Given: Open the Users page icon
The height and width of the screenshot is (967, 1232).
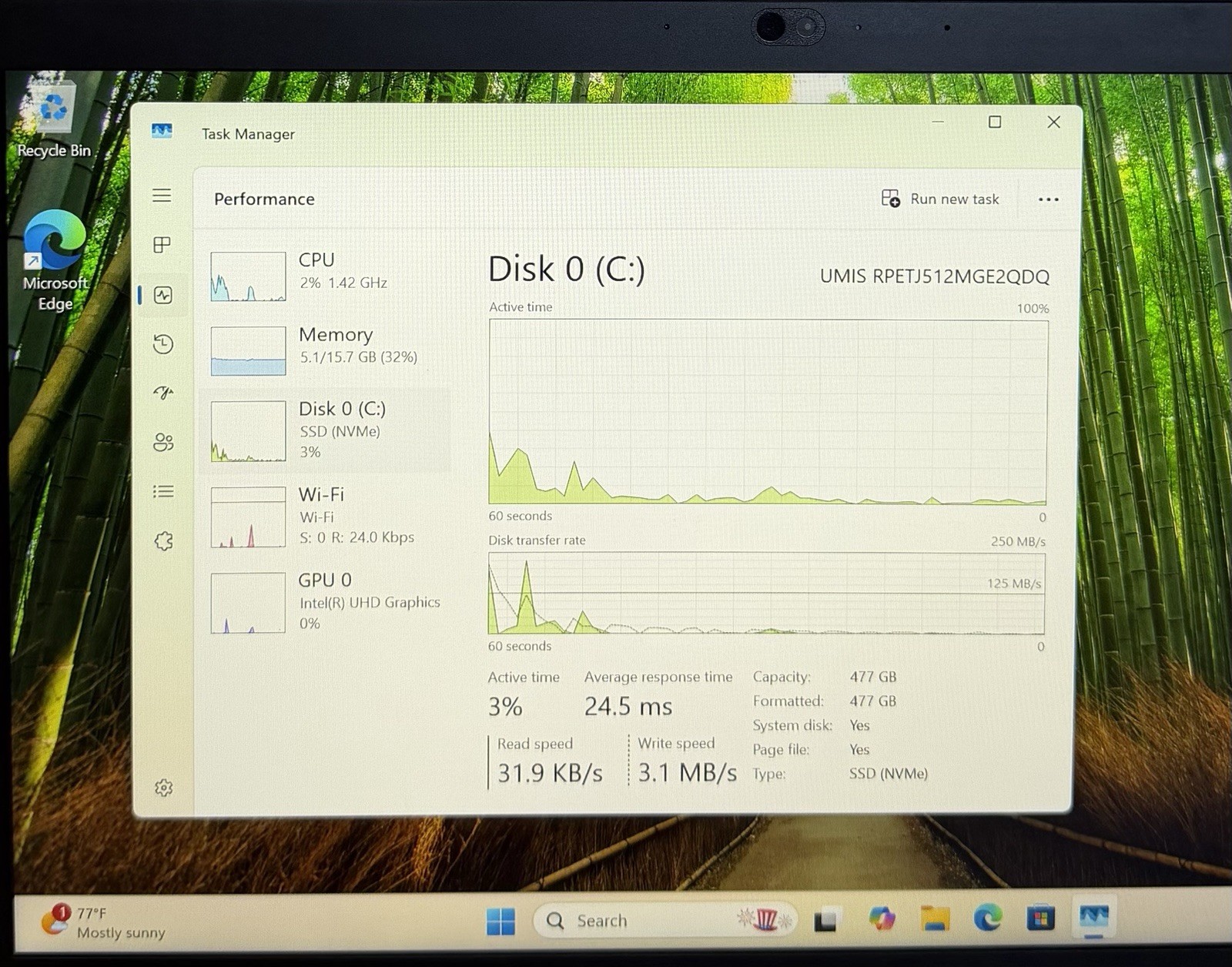Looking at the screenshot, I should click(x=163, y=442).
